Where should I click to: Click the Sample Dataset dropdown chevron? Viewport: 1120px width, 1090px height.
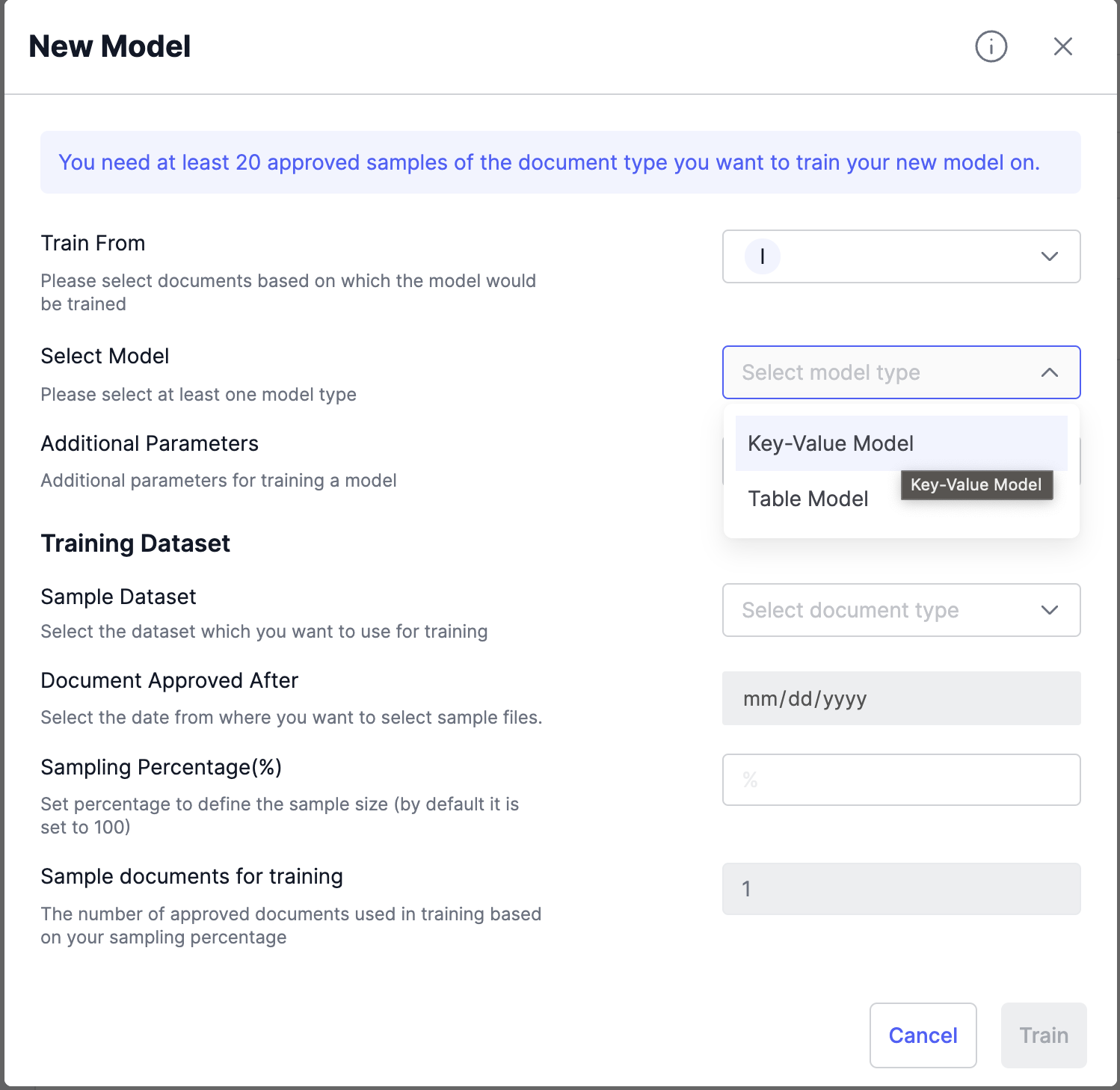coord(1049,610)
